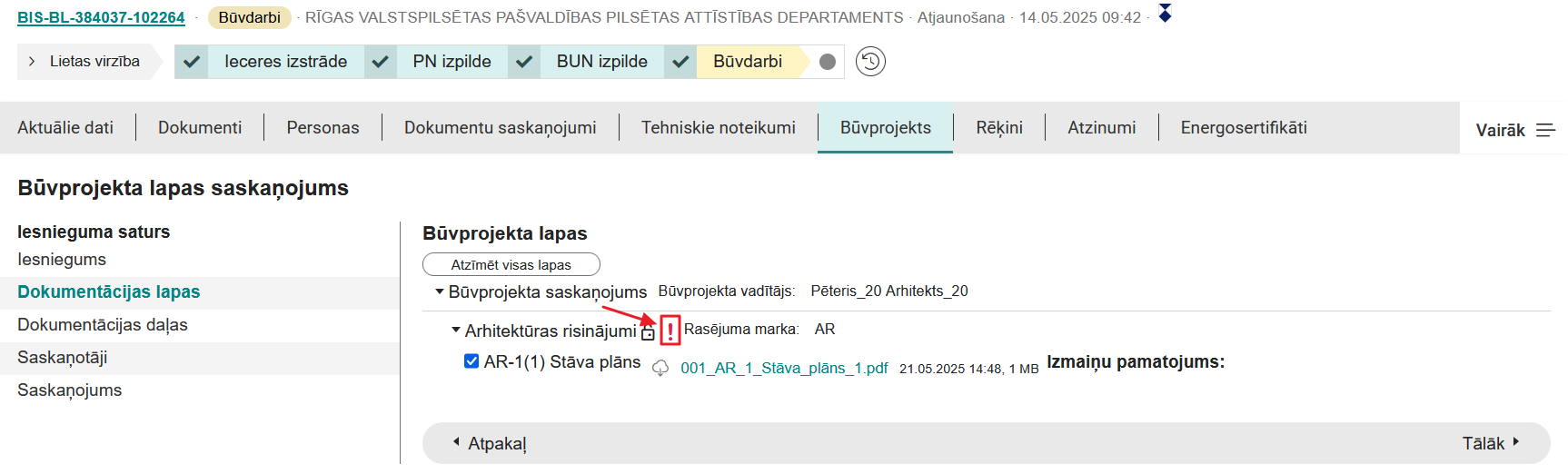This screenshot has width=1568, height=474.
Task: Click the Rasējuma marka: label
Action: [x=741, y=330]
